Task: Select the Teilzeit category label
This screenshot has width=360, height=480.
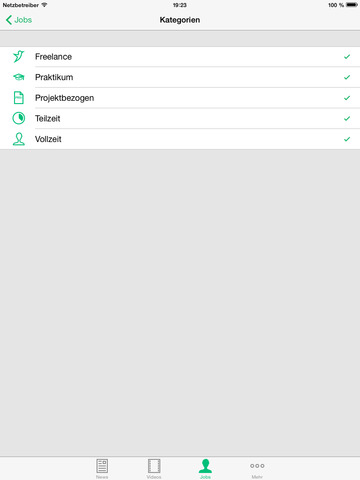Action: [48, 118]
